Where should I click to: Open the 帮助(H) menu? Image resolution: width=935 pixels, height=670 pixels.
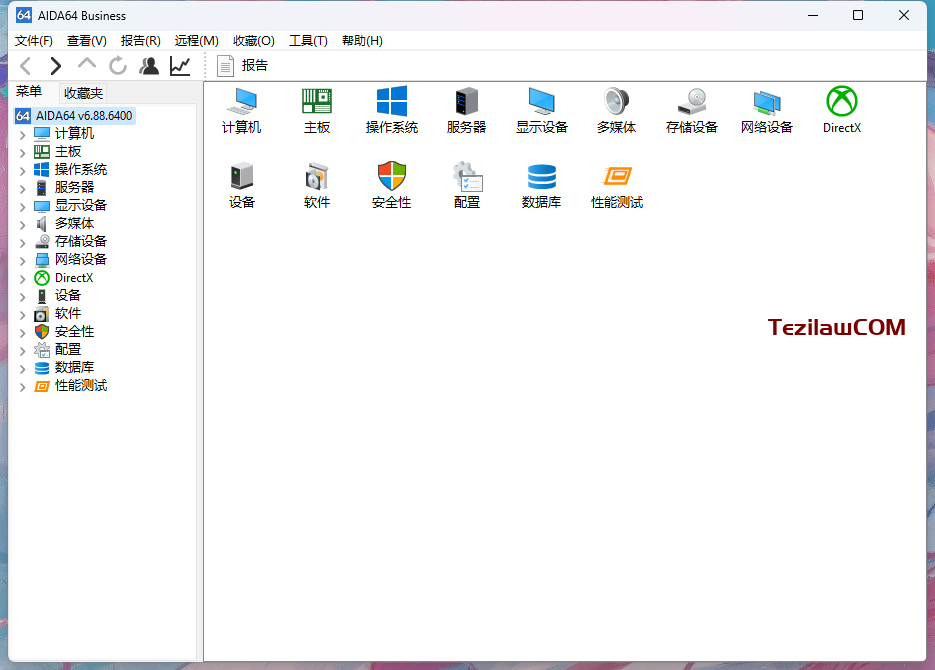[x=362, y=41]
